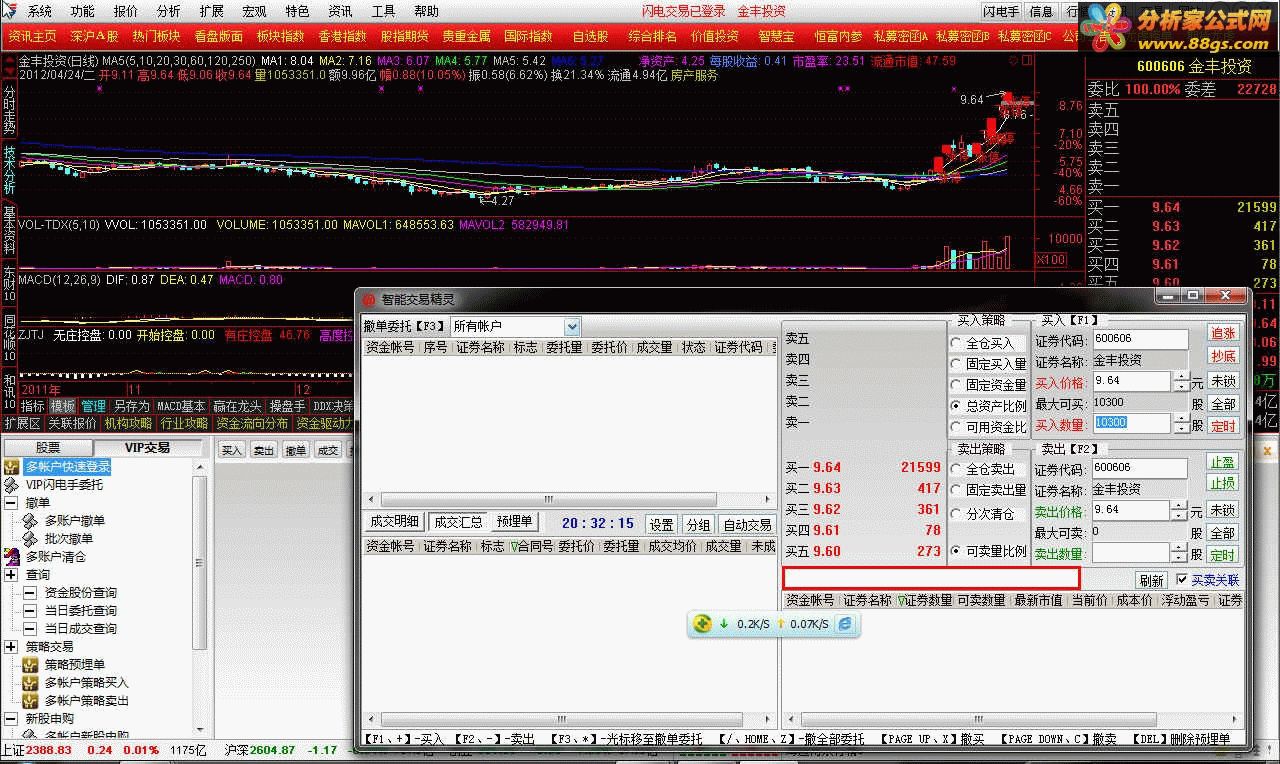The width and height of the screenshot is (1280, 764).
Task: Click the 卖出价格 spinner arrows
Action: click(1181, 511)
